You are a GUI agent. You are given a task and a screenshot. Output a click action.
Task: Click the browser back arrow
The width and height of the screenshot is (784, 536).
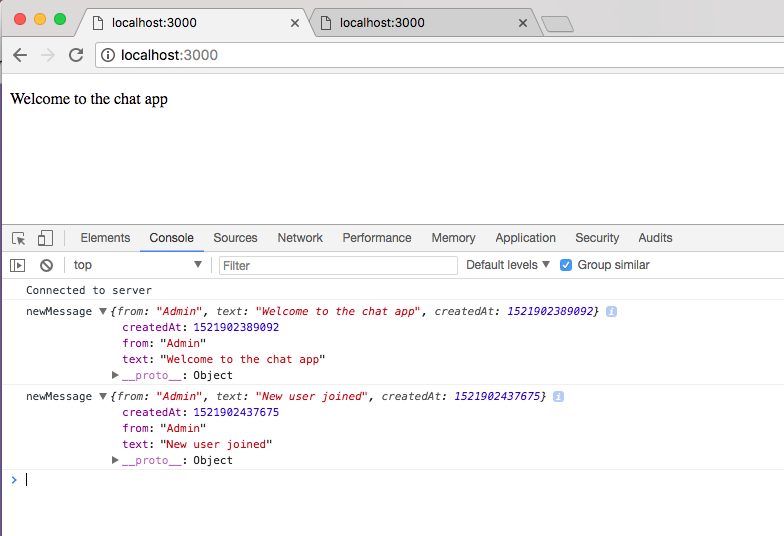coord(20,55)
